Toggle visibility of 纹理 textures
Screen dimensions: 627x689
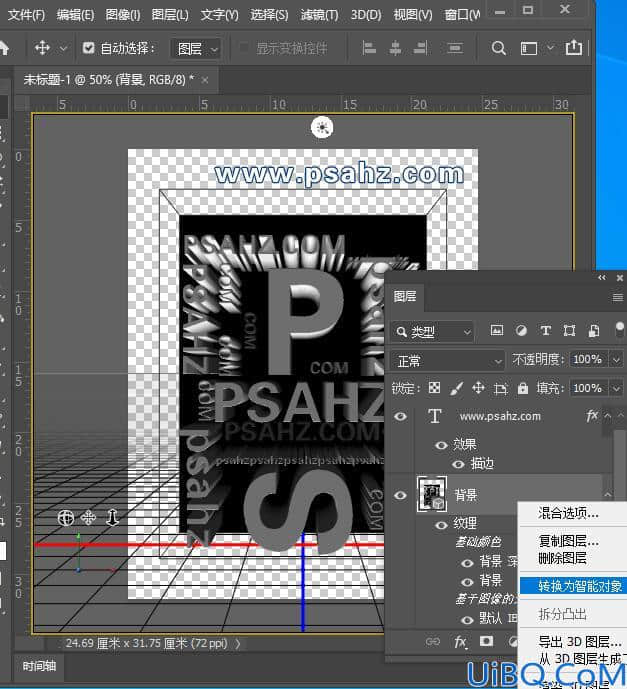(x=441, y=525)
